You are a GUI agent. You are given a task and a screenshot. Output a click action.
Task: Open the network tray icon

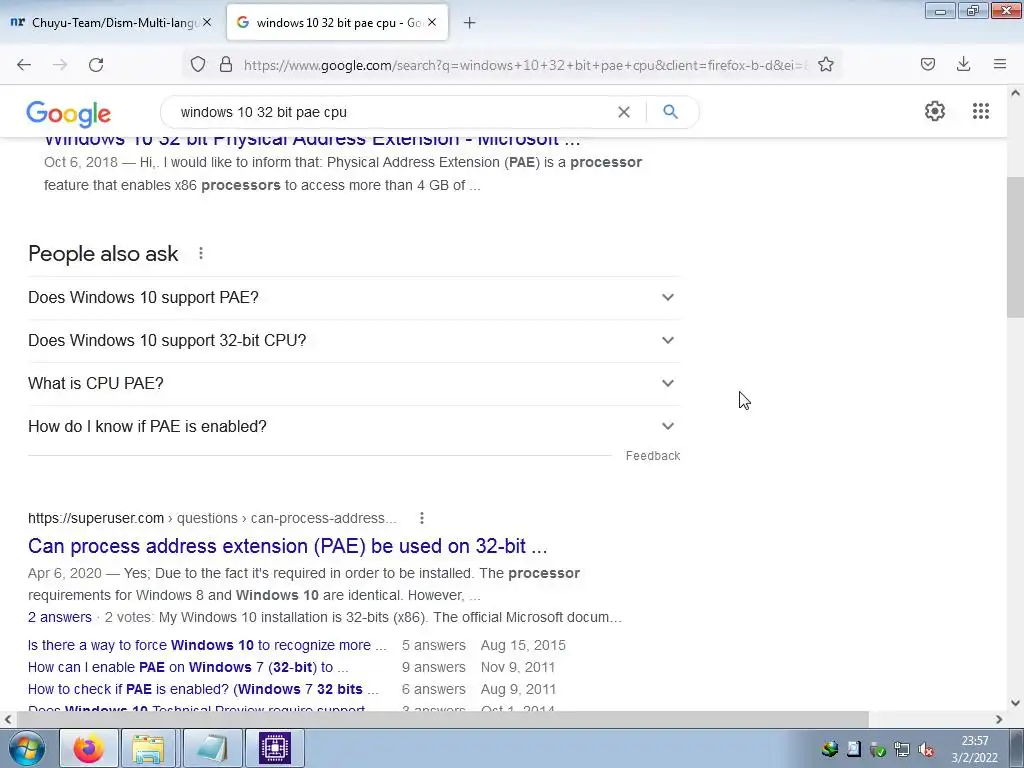tap(901, 749)
